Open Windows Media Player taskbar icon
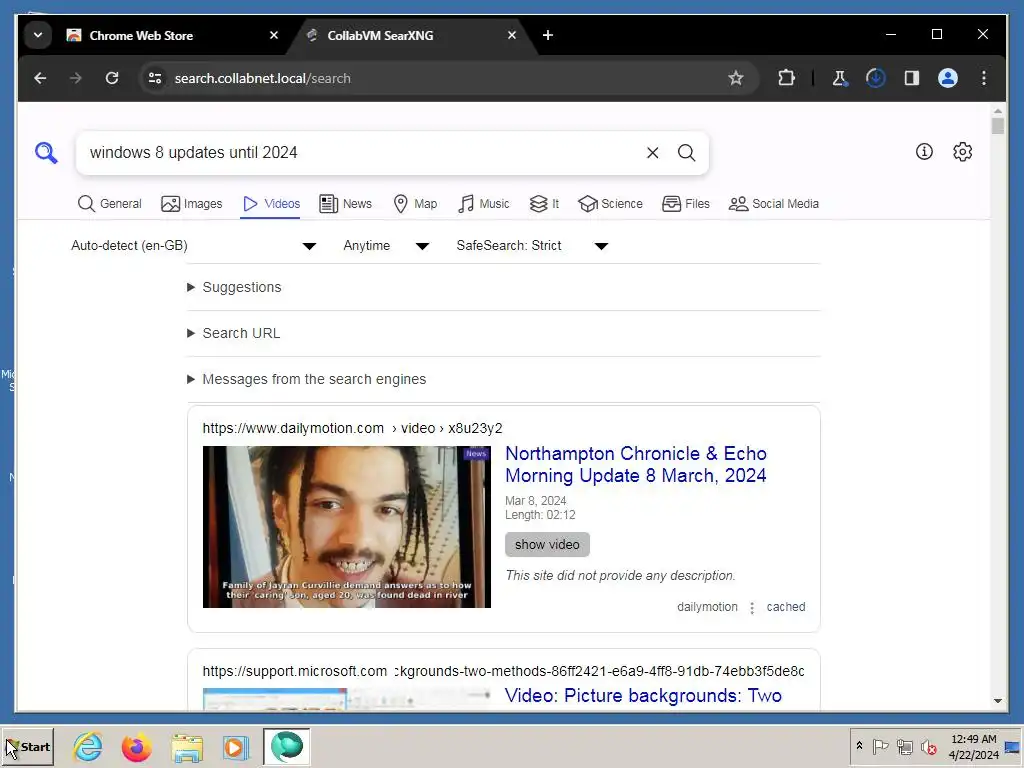1024x768 pixels. click(x=236, y=747)
